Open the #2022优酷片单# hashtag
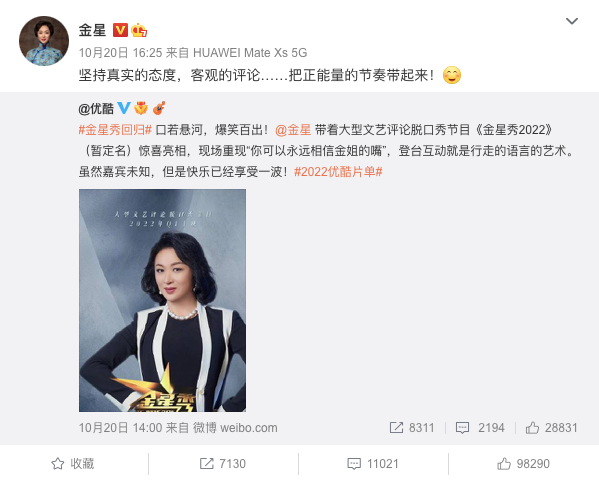599x481 pixels. coord(338,172)
